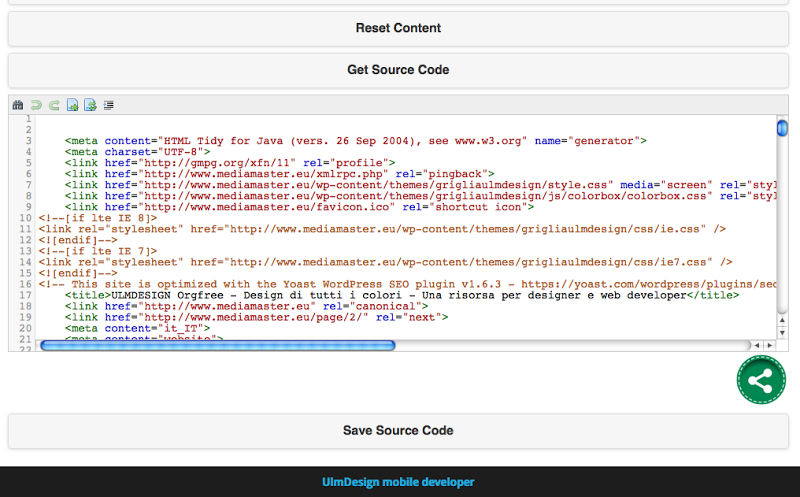Click the meta charset UTF-8 code line
Image resolution: width=800 pixels, height=497 pixels.
[137, 152]
